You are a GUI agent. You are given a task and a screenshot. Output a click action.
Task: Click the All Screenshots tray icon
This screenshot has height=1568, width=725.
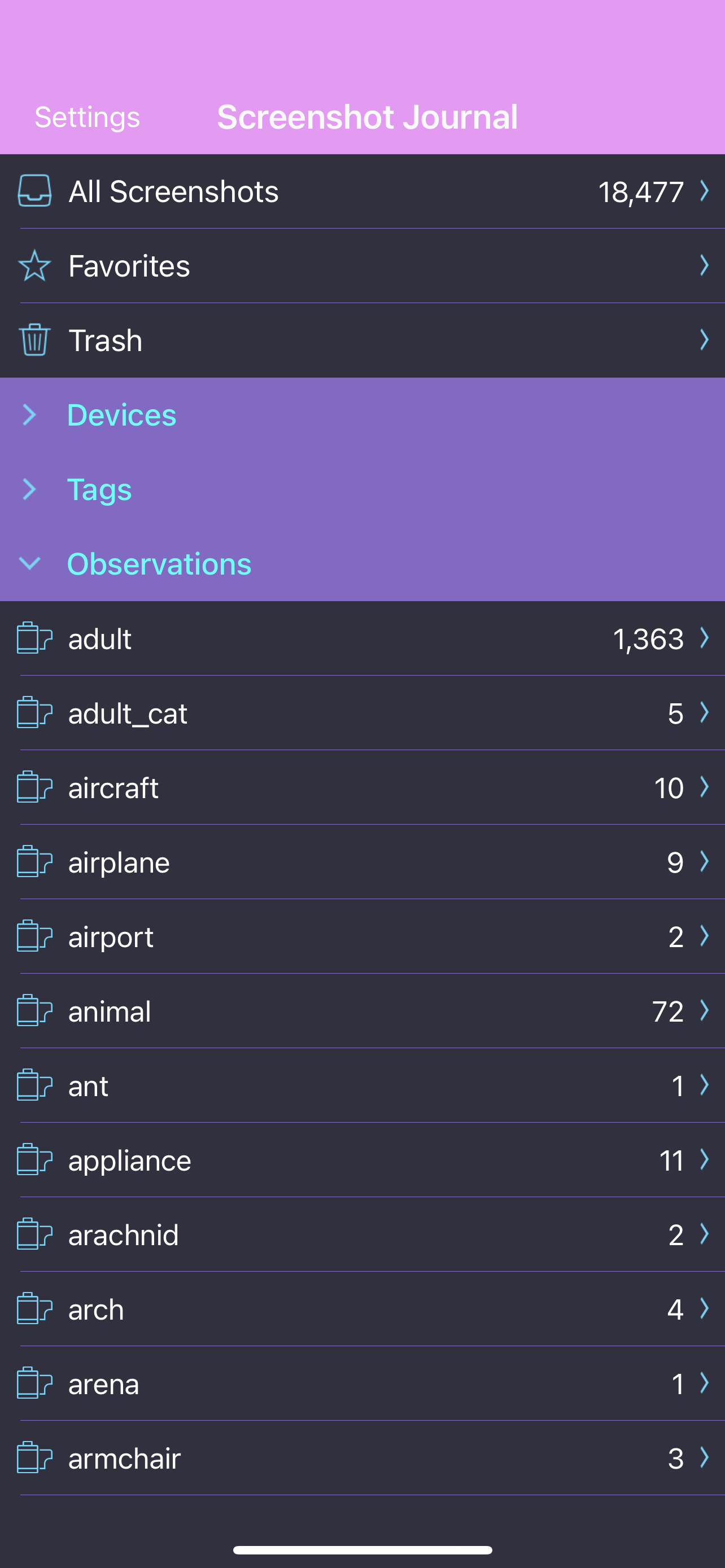[34, 191]
